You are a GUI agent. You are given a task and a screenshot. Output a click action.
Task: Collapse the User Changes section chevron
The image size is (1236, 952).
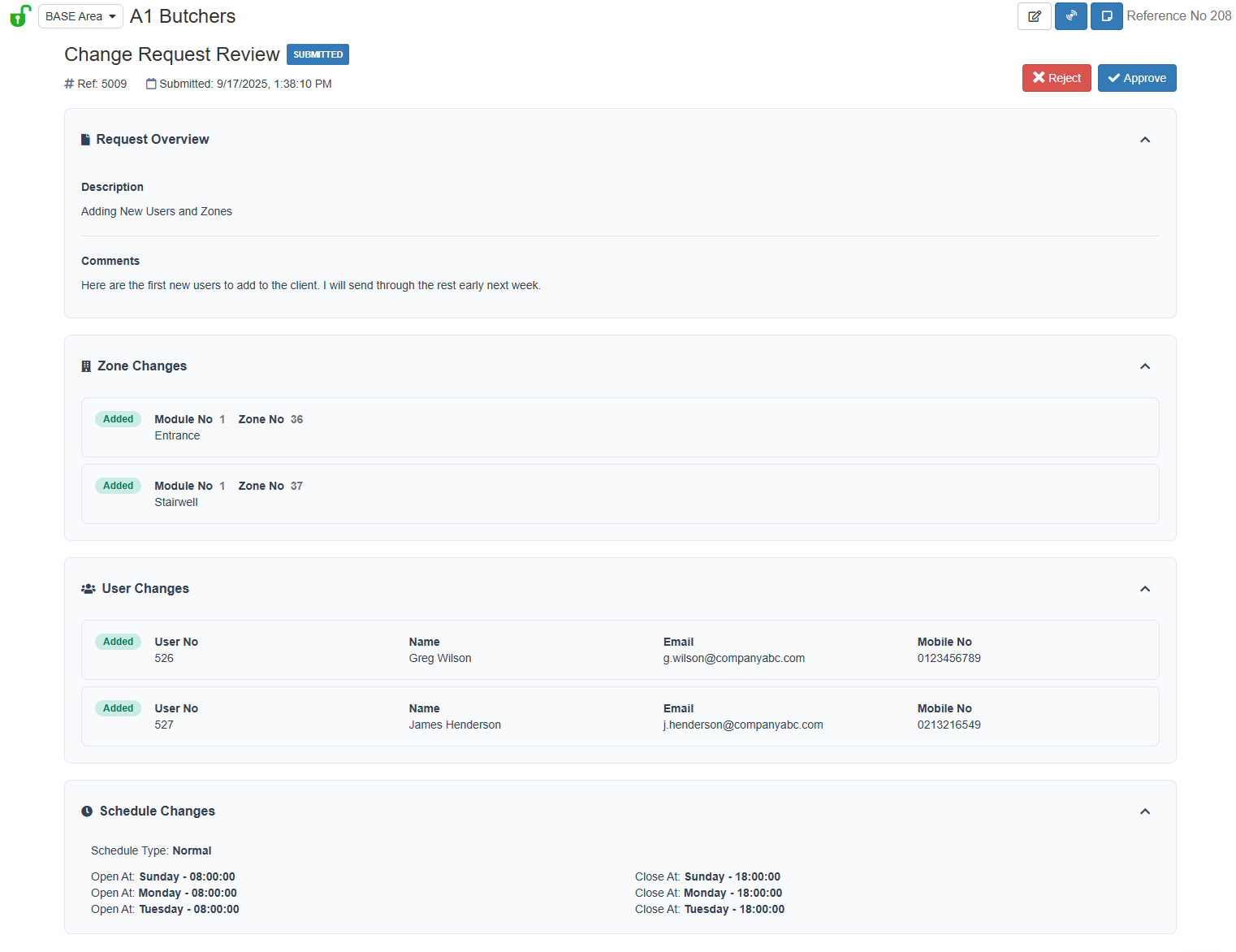pos(1144,589)
